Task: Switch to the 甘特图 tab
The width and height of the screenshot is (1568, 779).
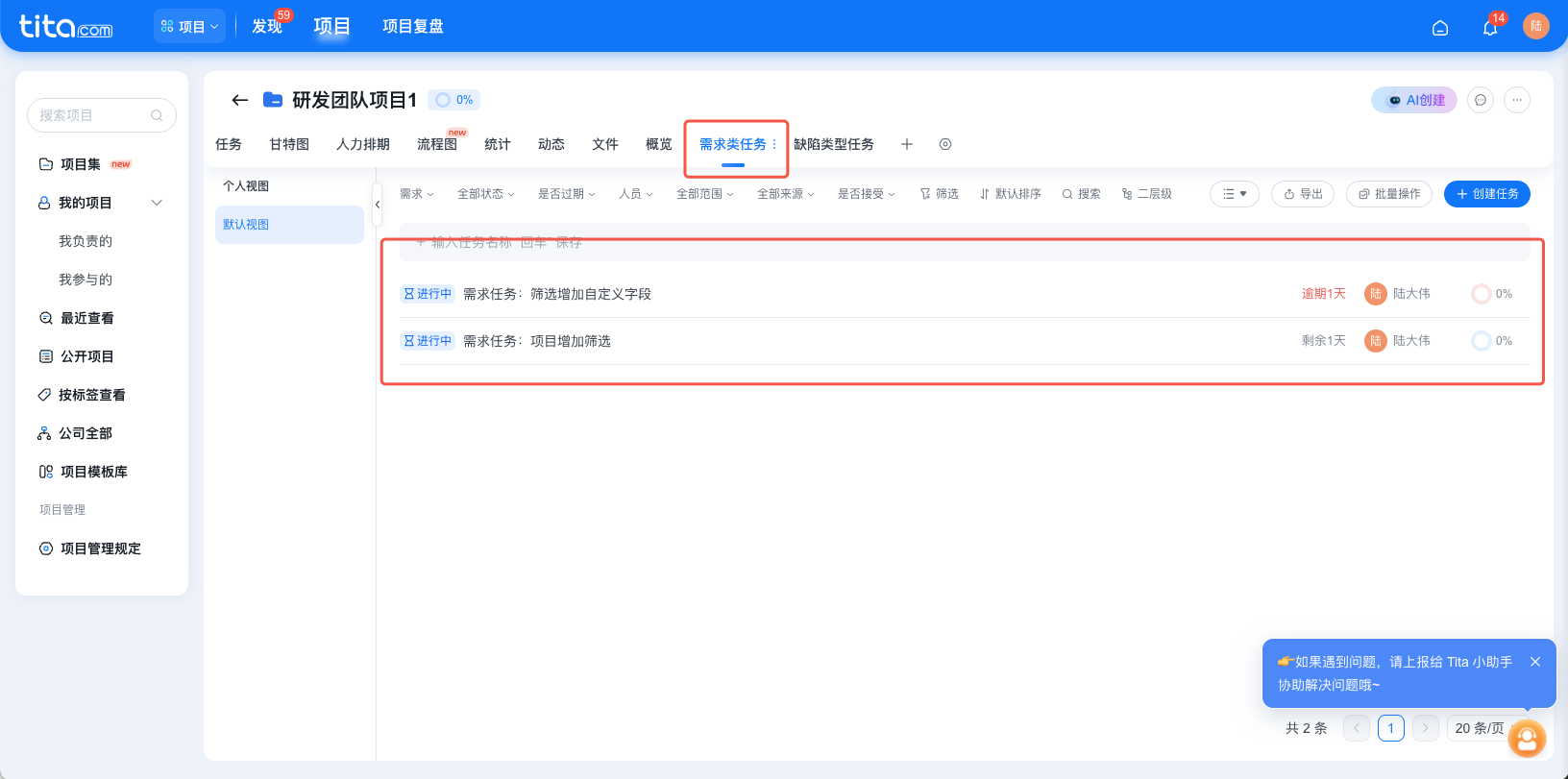Action: click(x=289, y=144)
